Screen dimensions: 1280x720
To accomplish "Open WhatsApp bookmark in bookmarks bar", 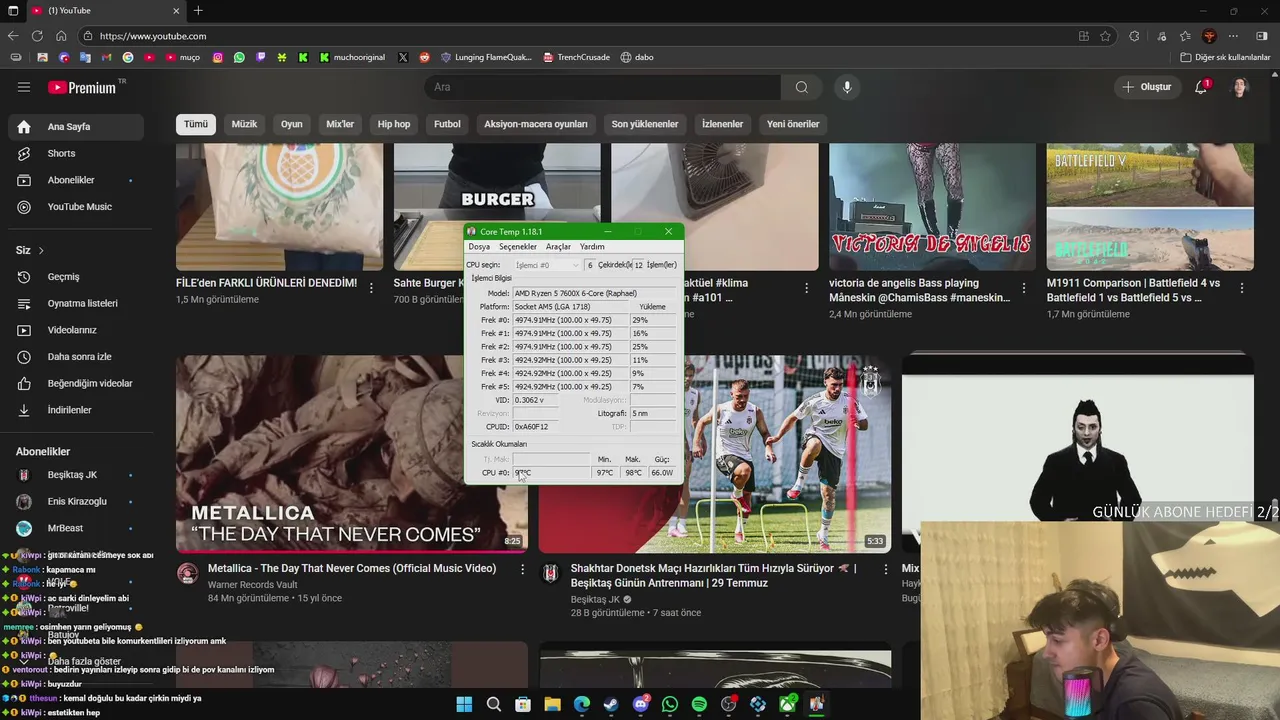I will pos(239,57).
